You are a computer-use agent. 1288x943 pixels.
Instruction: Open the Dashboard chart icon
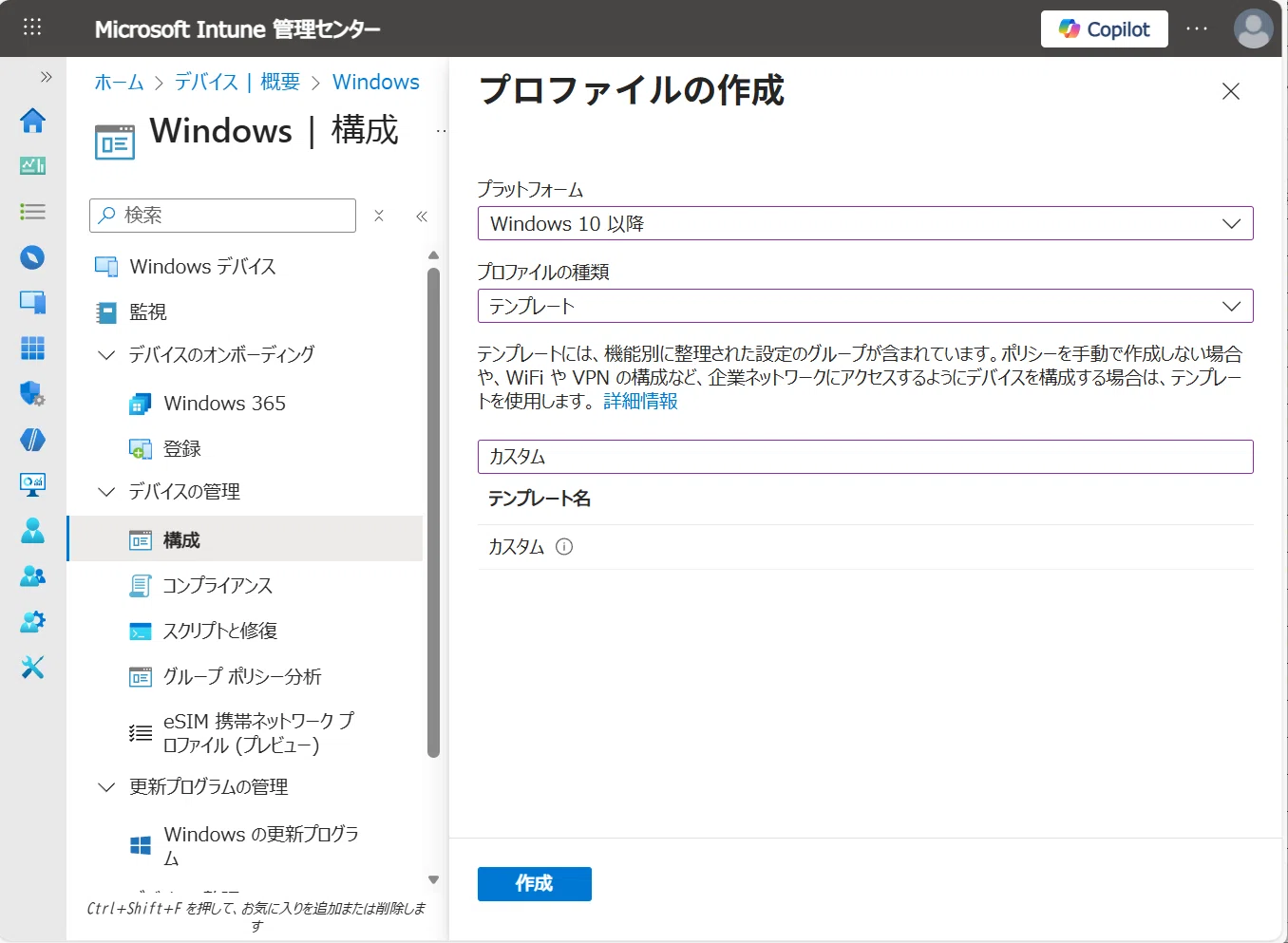32,166
